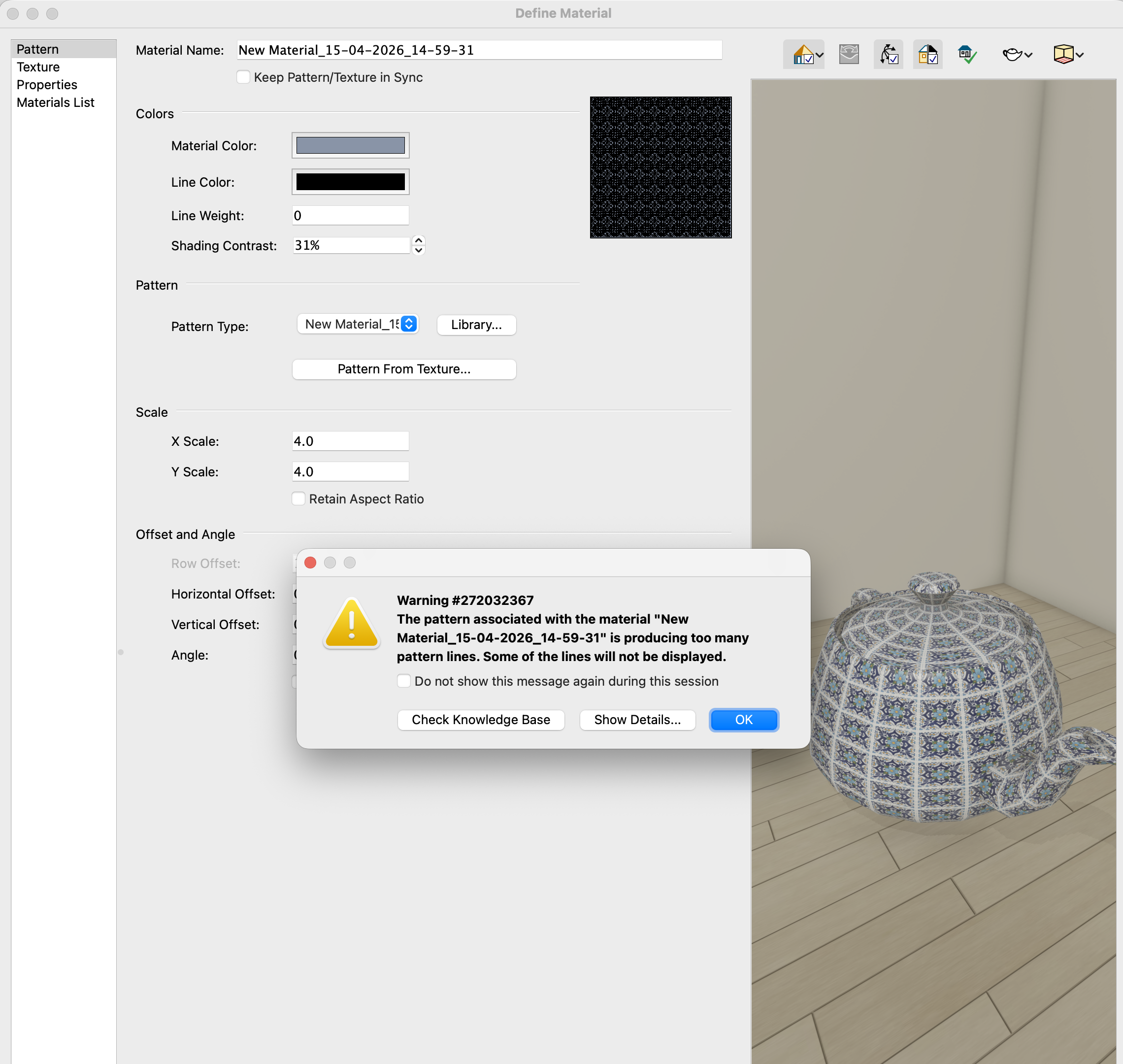The width and height of the screenshot is (1123, 1064).
Task: Enable Keep Pattern/Texture in Sync checkbox
Action: [243, 77]
